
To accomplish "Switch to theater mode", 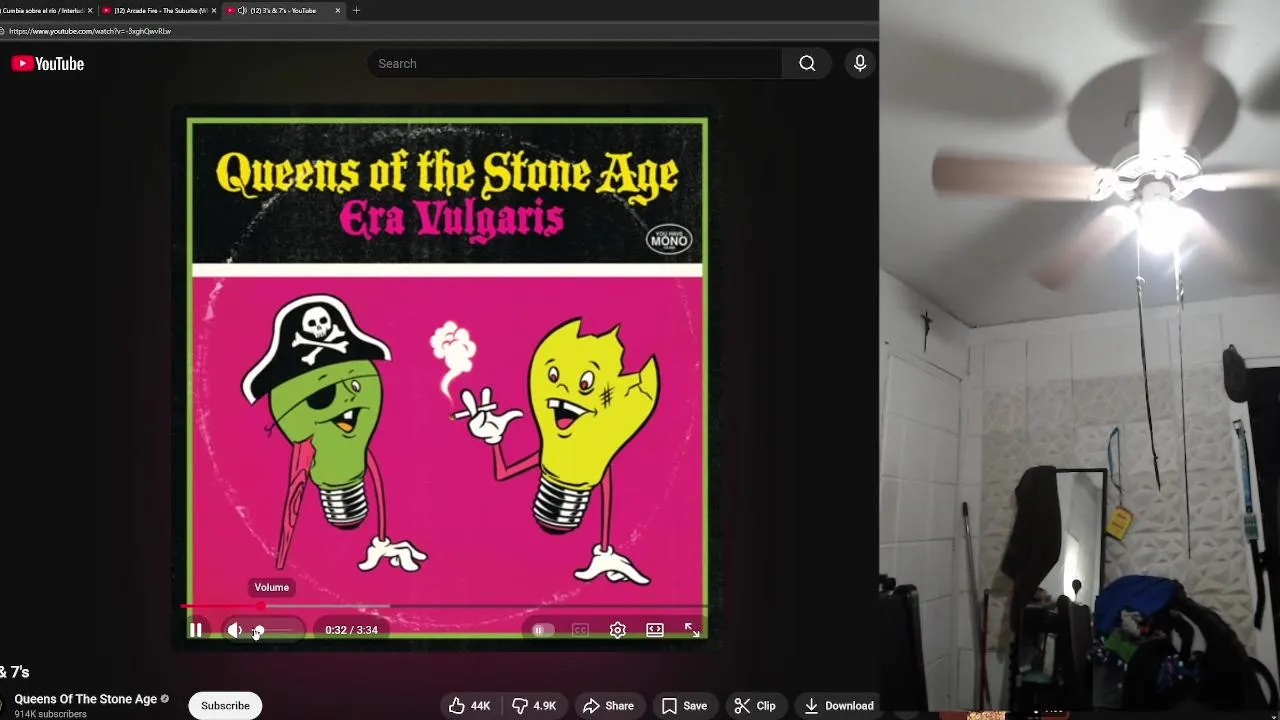I will (x=655, y=630).
